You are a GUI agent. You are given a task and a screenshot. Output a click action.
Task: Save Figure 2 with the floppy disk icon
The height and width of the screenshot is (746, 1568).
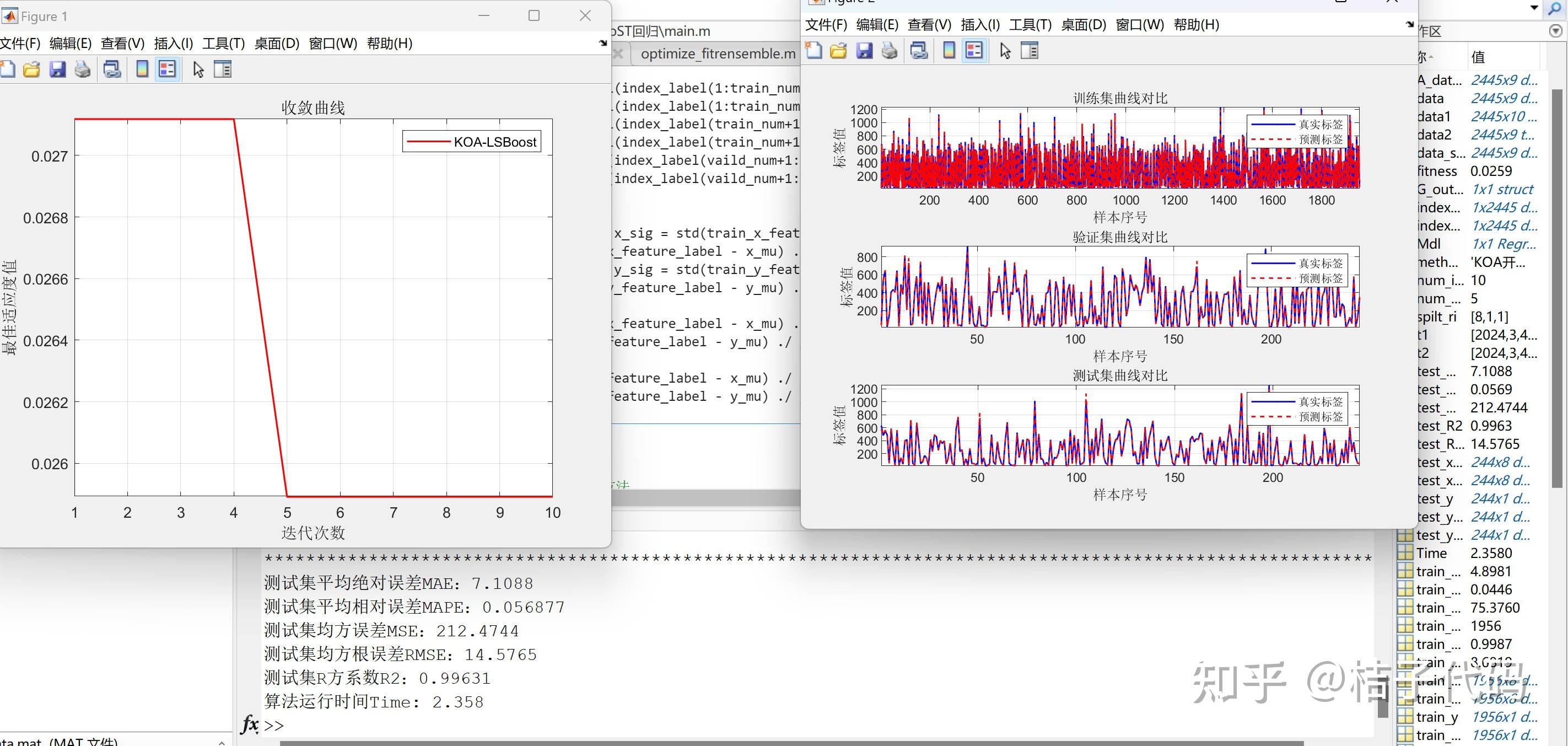click(x=864, y=51)
